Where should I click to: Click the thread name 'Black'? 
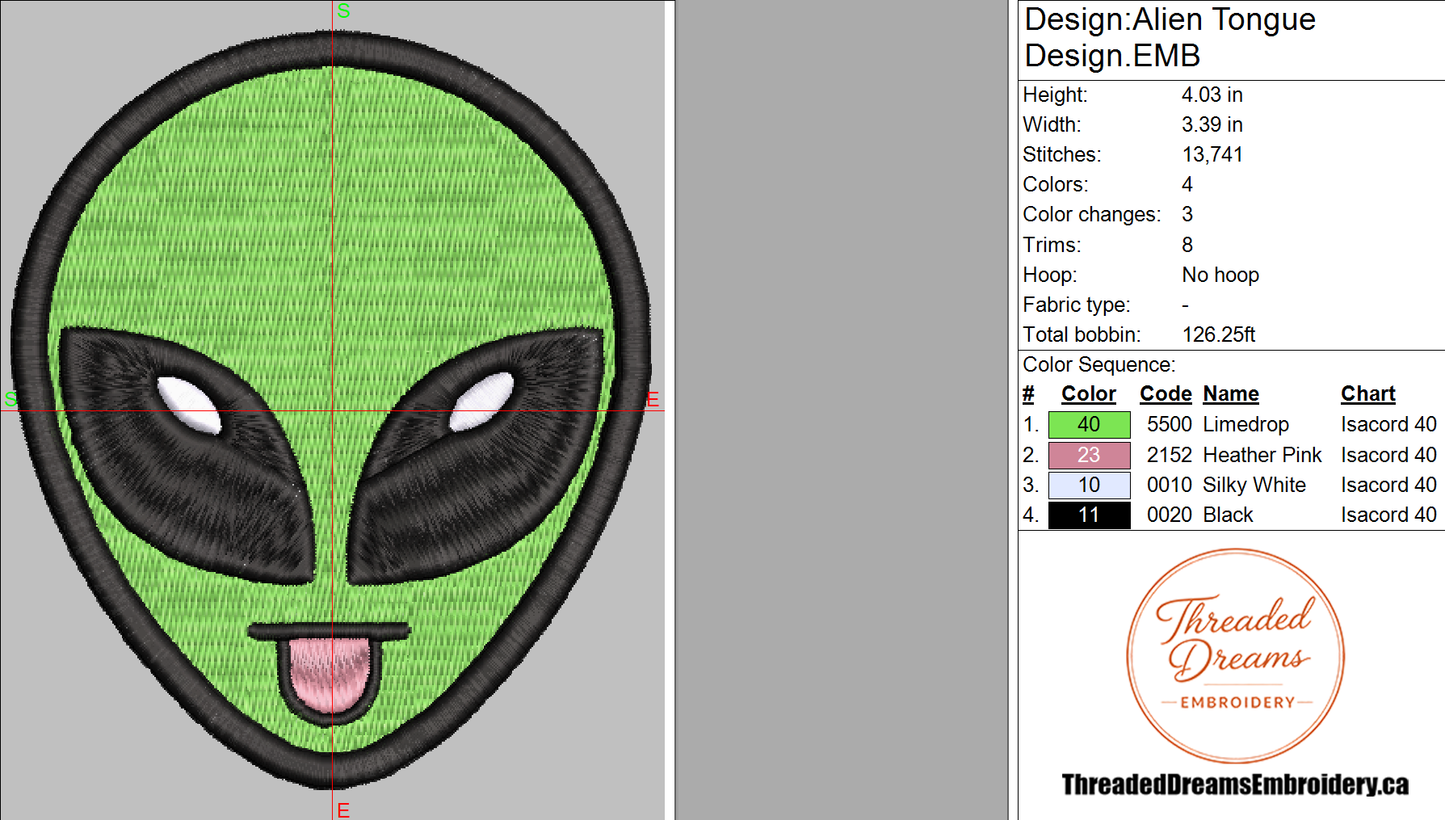[1228, 515]
